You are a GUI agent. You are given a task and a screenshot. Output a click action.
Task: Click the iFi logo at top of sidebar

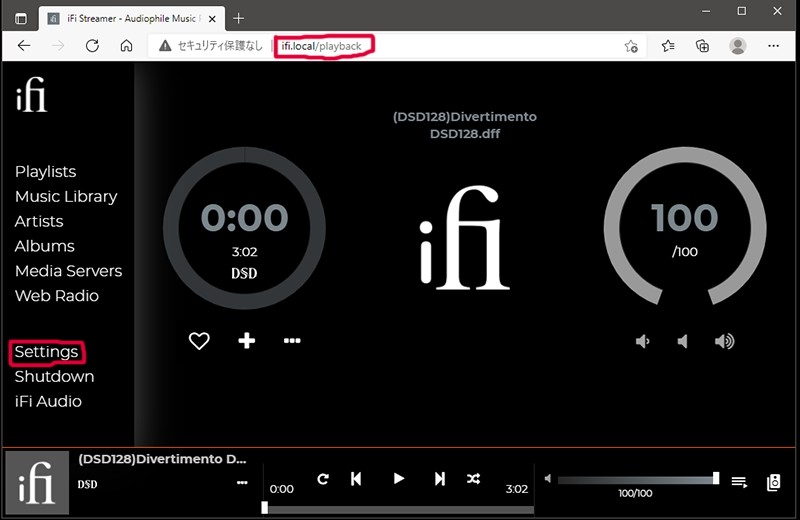(x=31, y=94)
